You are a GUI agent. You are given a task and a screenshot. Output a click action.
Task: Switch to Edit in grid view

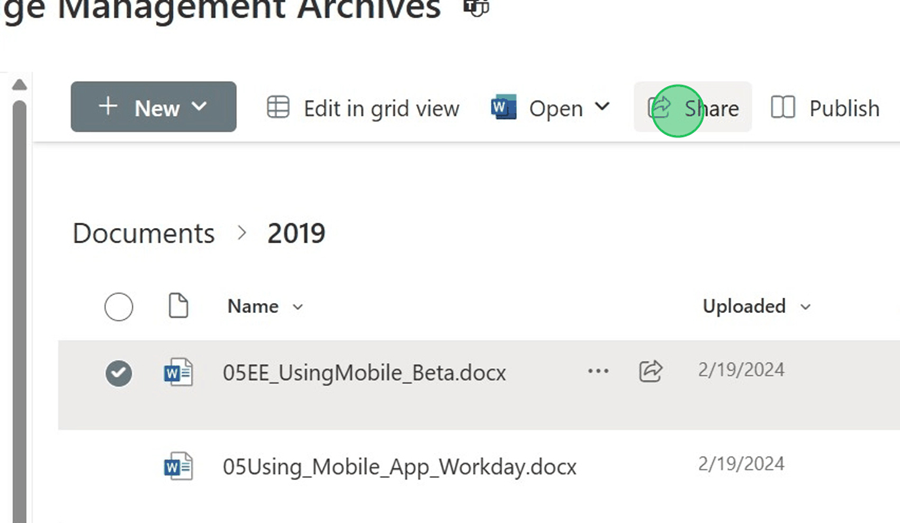[363, 108]
